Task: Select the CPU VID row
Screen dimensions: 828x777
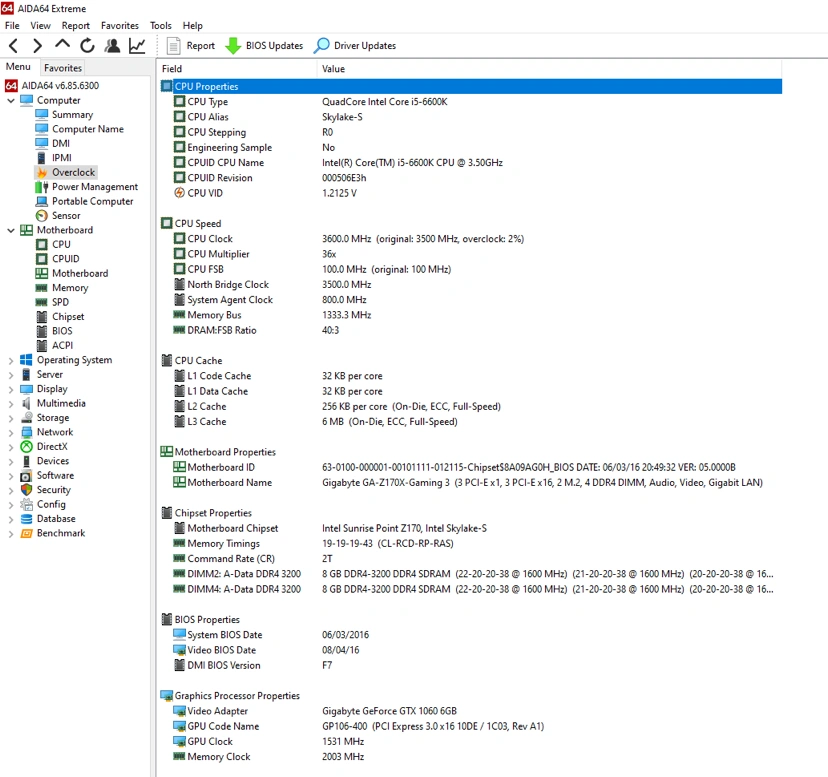Action: (x=471, y=193)
